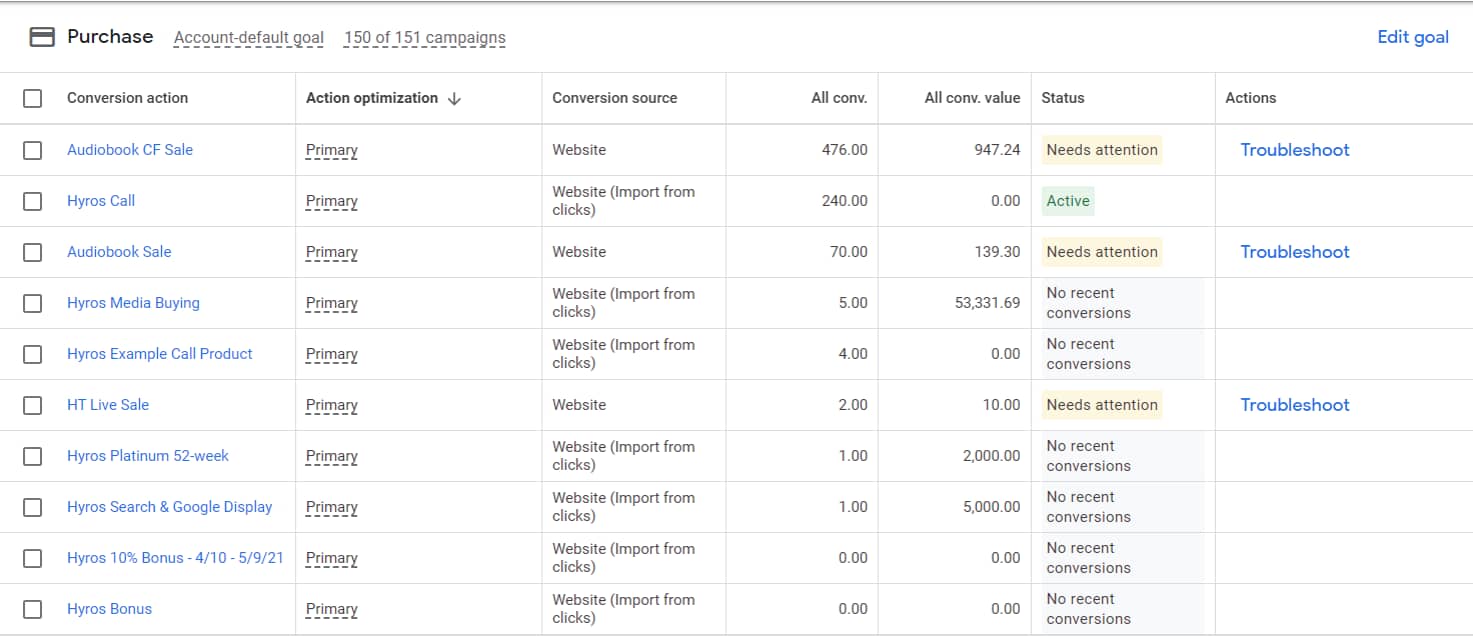Click the 150 of 151 campaigns label
The image size is (1473, 639).
tap(425, 38)
